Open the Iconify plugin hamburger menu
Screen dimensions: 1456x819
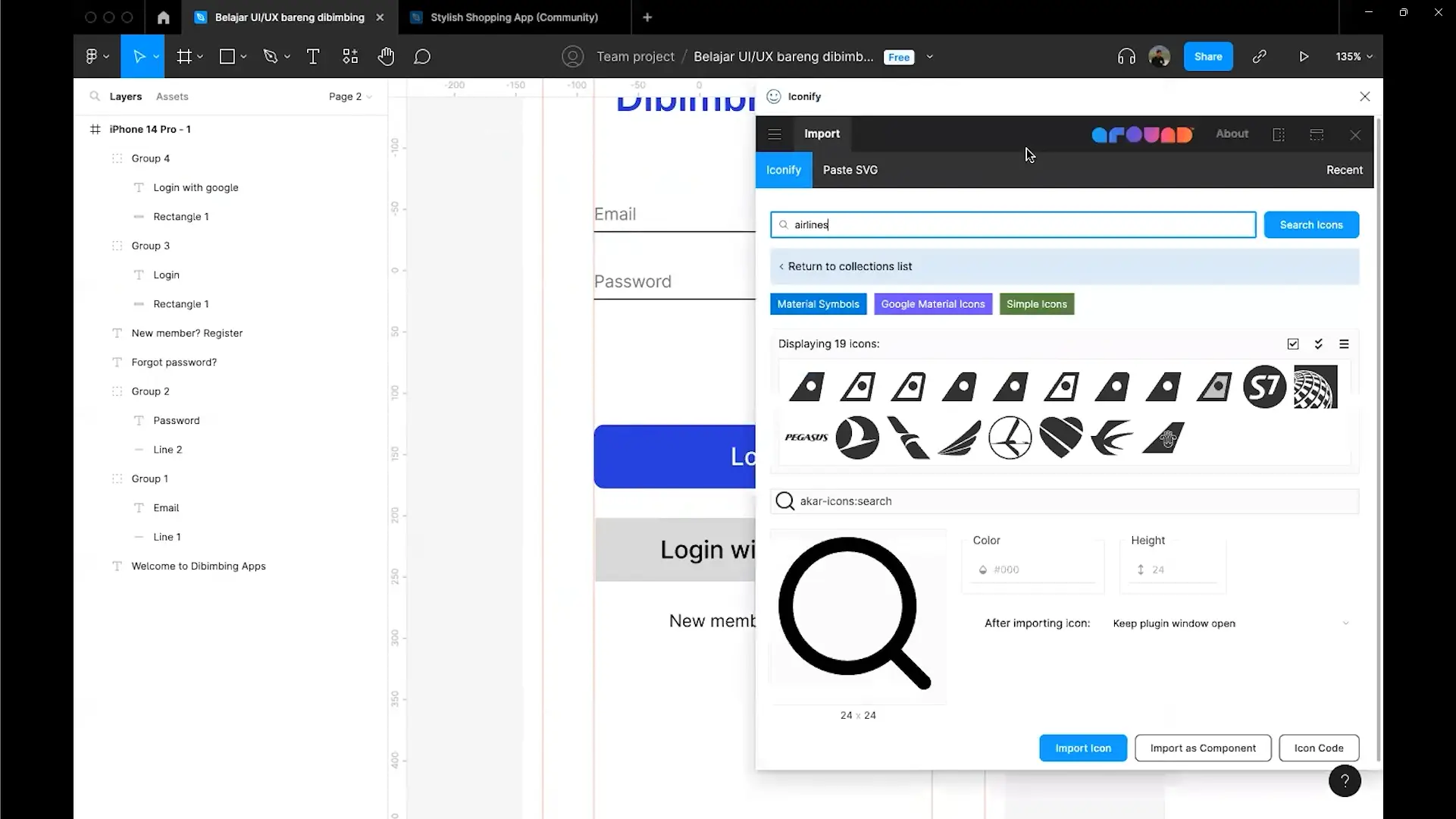774,134
